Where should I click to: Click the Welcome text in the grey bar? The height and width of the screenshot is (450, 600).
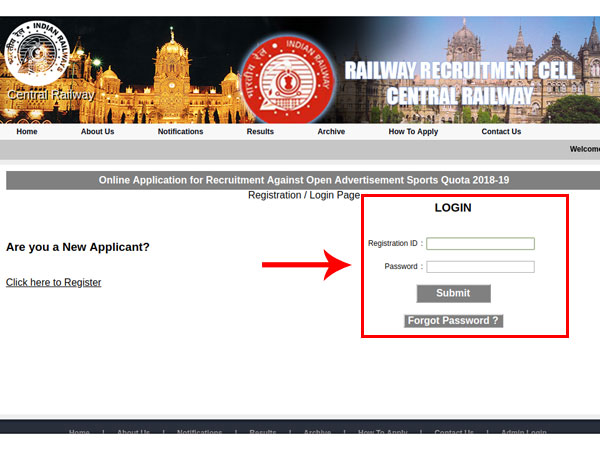pos(585,149)
